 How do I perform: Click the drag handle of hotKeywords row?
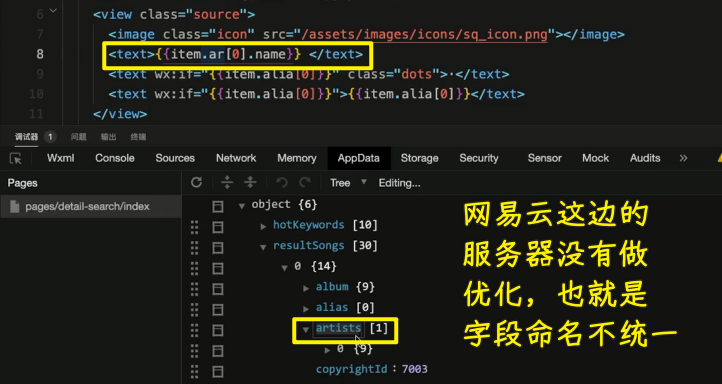click(x=194, y=227)
